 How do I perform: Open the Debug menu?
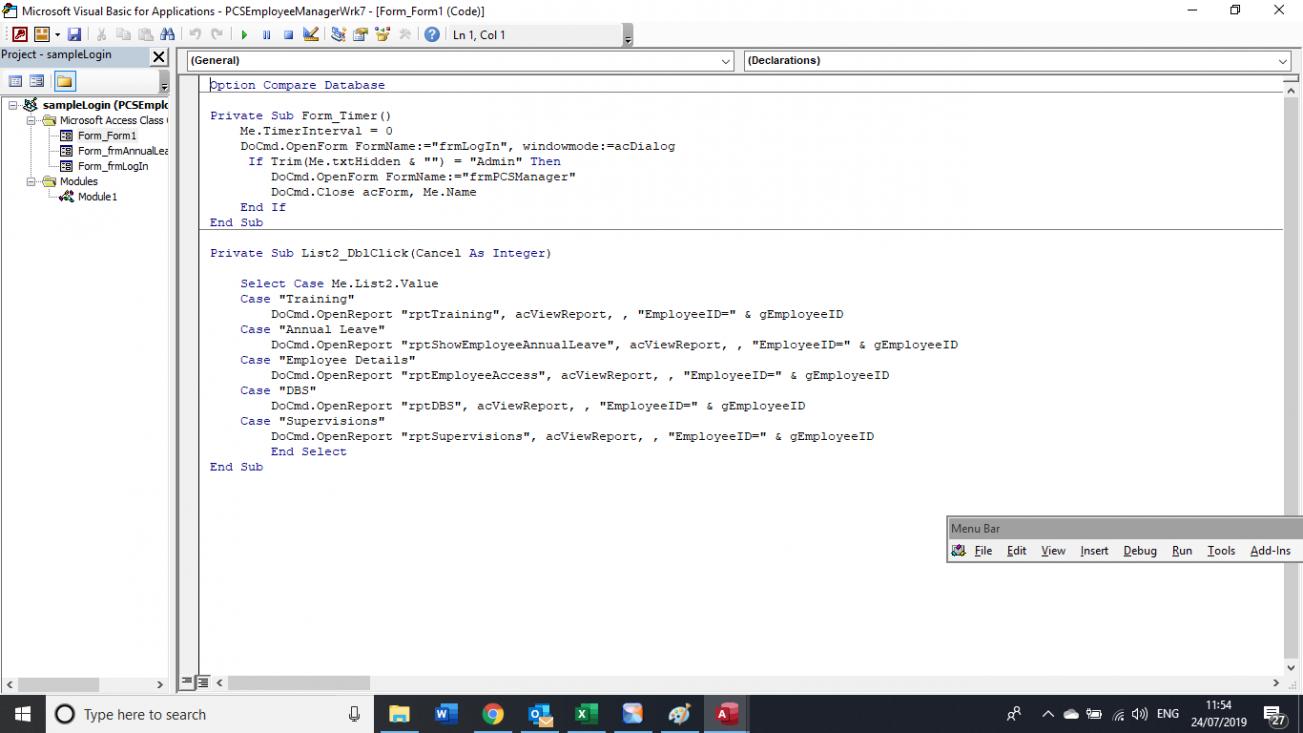coord(1140,551)
